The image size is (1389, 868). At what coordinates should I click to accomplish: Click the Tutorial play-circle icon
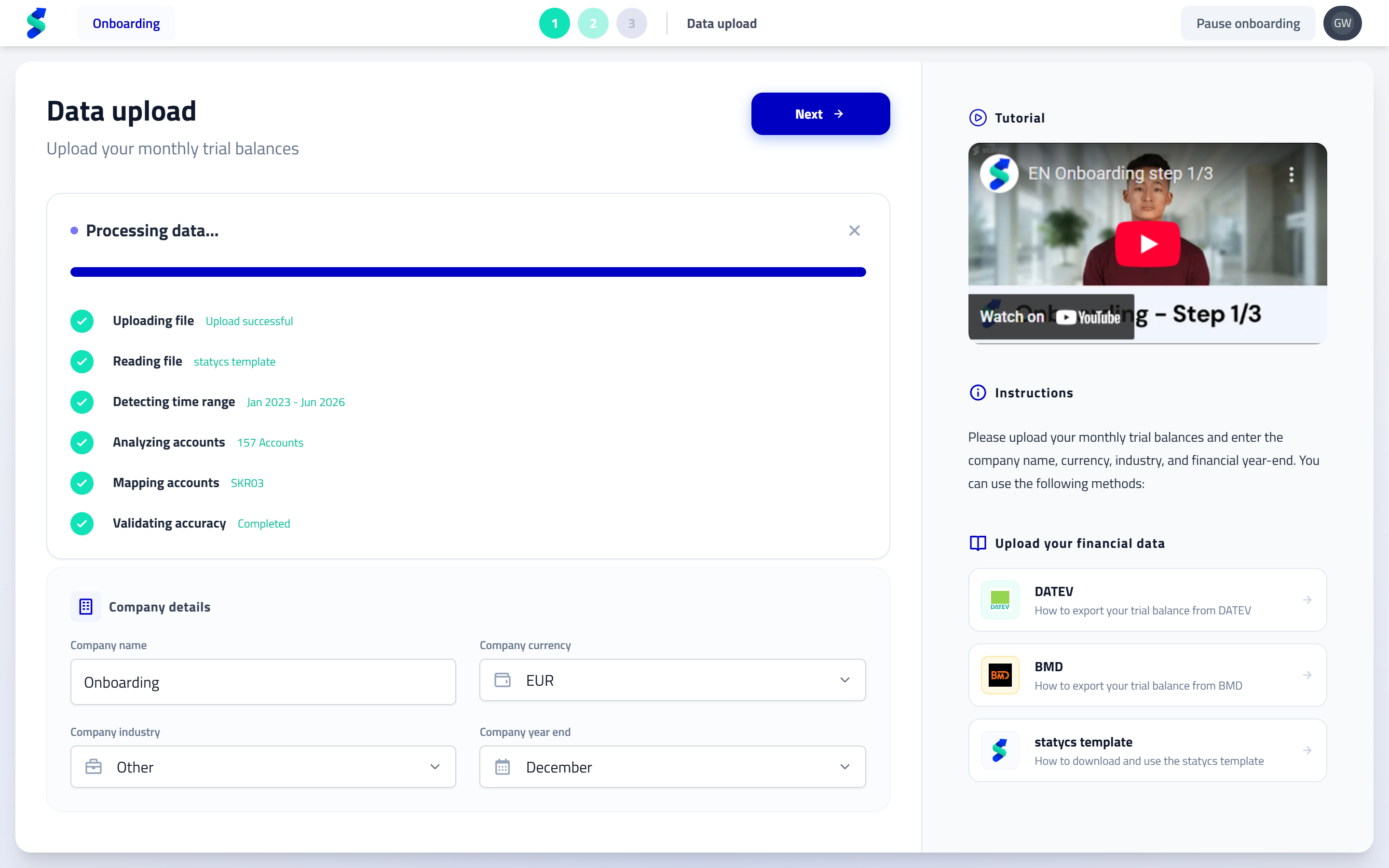(978, 118)
